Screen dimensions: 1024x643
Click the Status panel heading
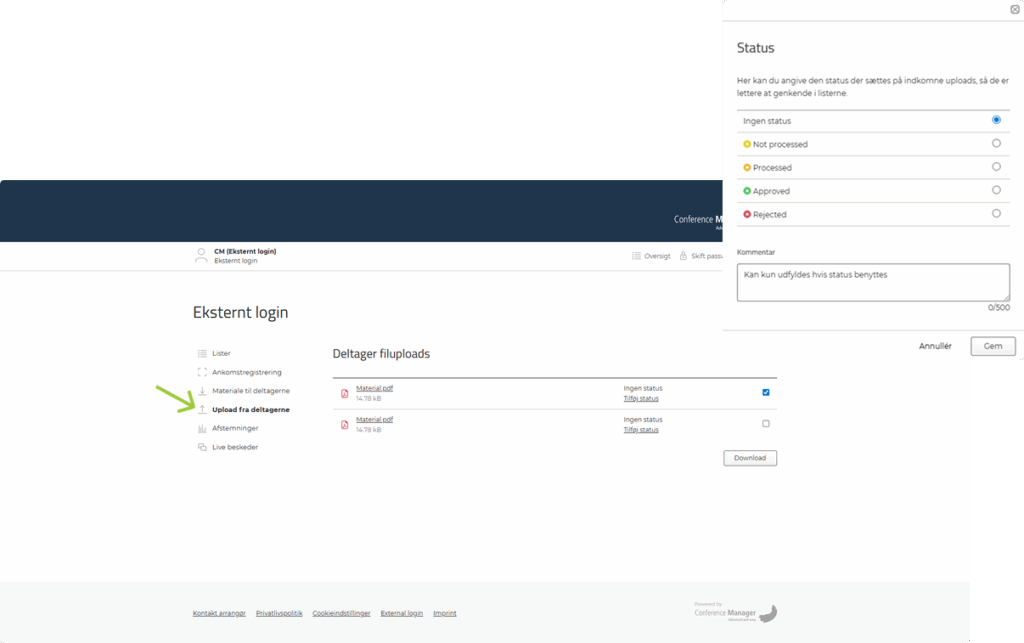[x=756, y=48]
